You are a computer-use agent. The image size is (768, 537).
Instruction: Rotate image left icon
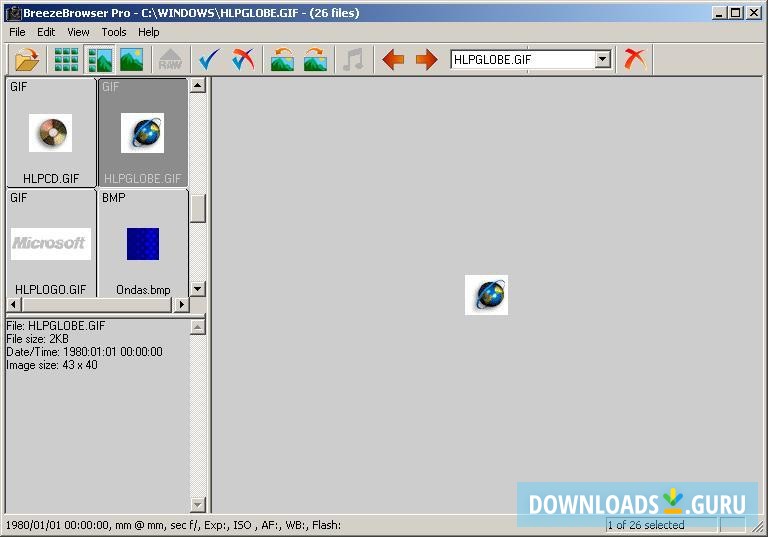tap(282, 59)
